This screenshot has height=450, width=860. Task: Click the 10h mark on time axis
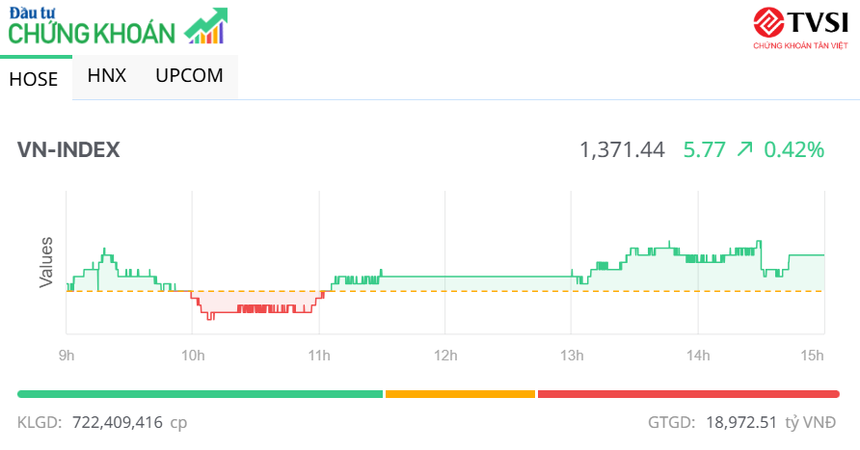coord(193,355)
